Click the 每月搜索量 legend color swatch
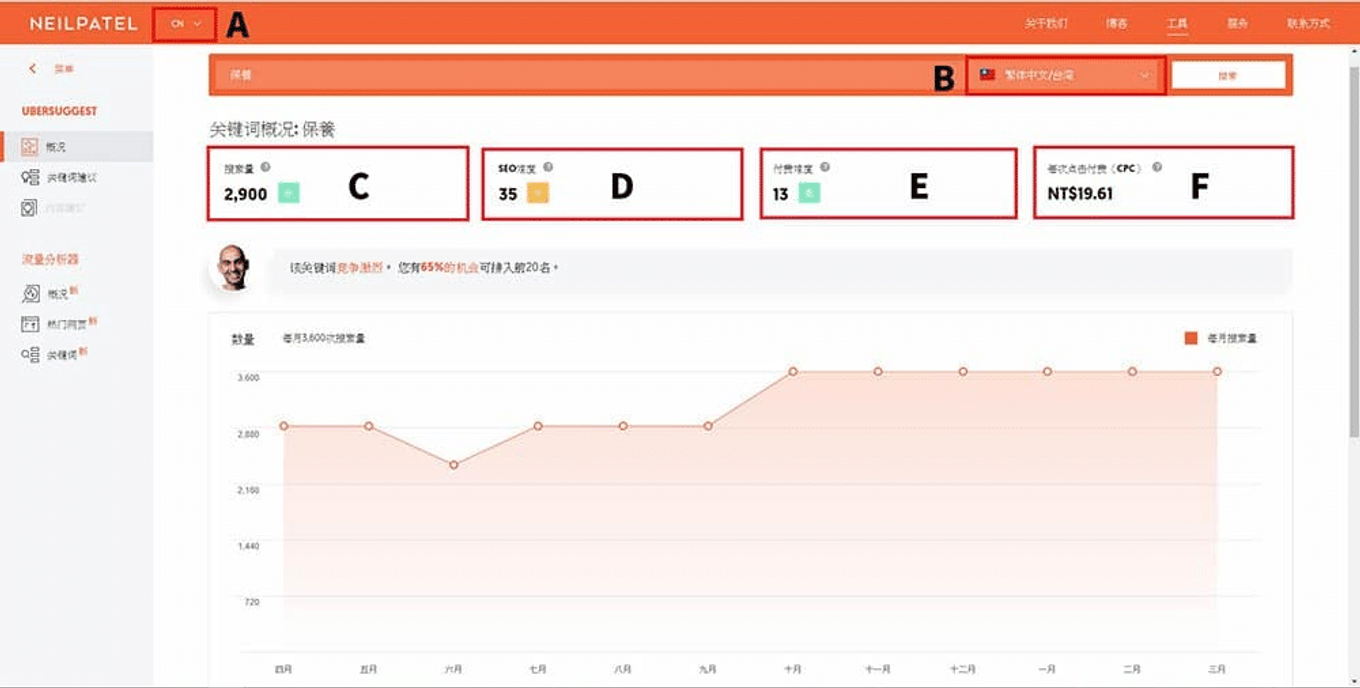 (x=1191, y=338)
